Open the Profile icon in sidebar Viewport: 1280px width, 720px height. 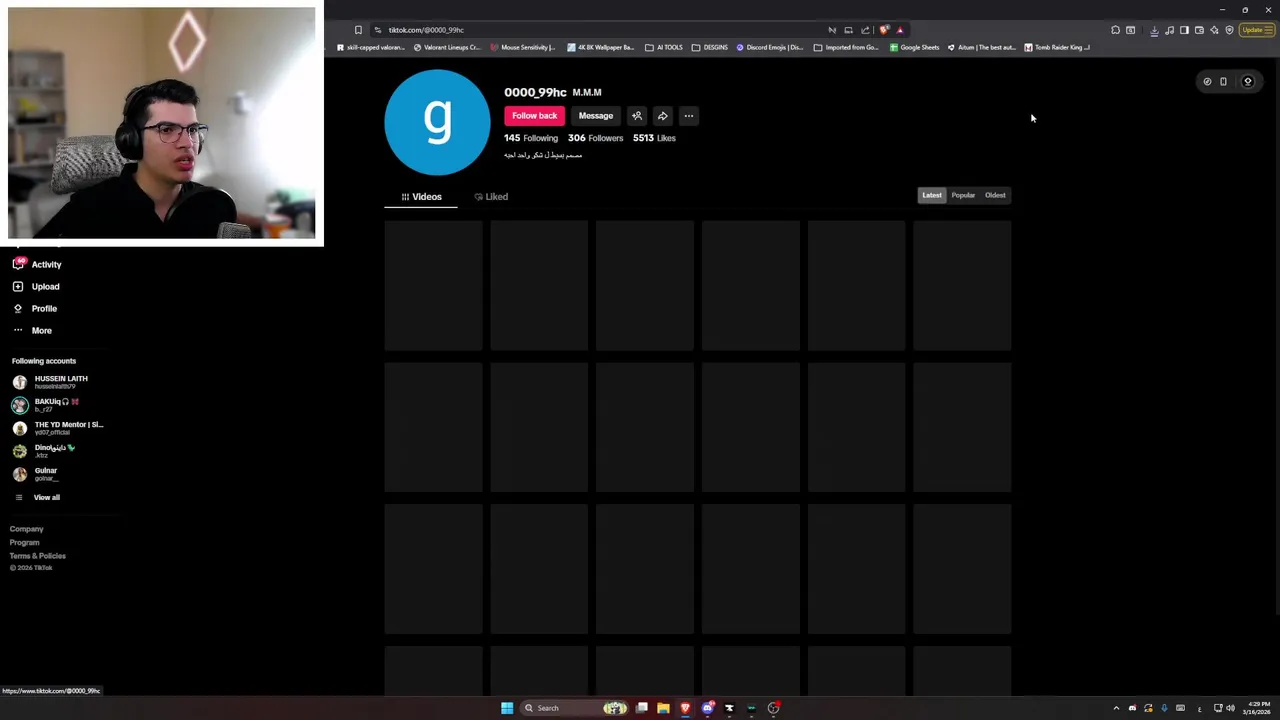(x=18, y=308)
